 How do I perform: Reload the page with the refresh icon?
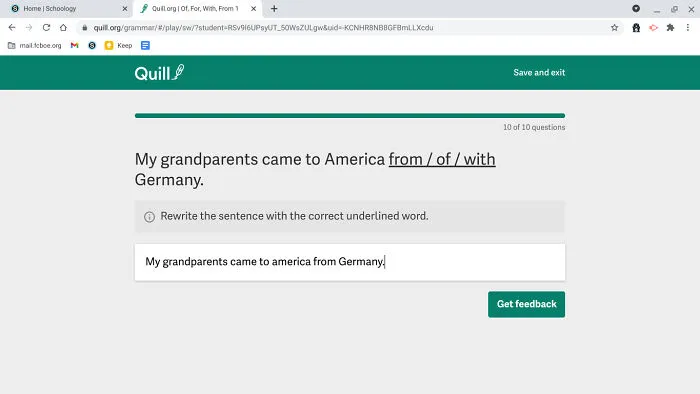[x=46, y=28]
